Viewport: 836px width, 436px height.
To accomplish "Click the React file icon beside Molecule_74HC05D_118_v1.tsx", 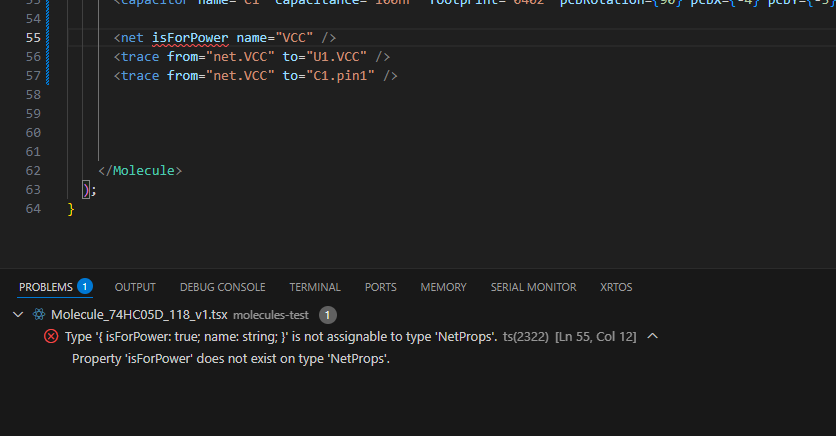I will coord(39,314).
